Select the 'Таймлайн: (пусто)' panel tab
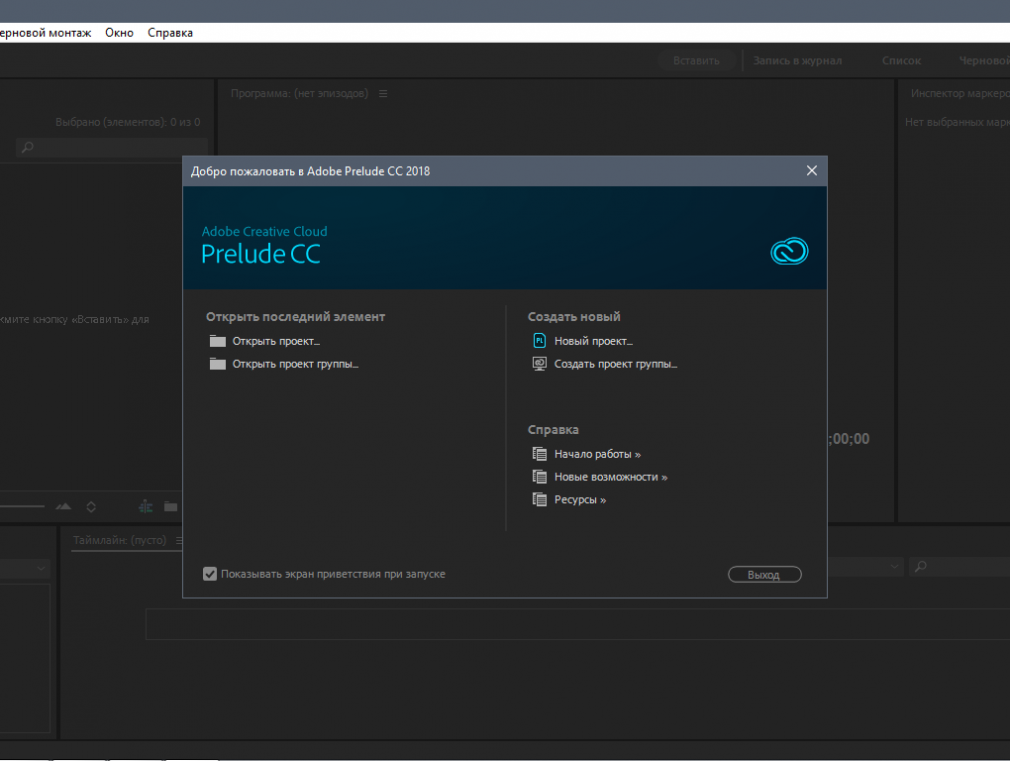Image resolution: width=1010 pixels, height=761 pixels. pyautogui.click(x=119, y=540)
